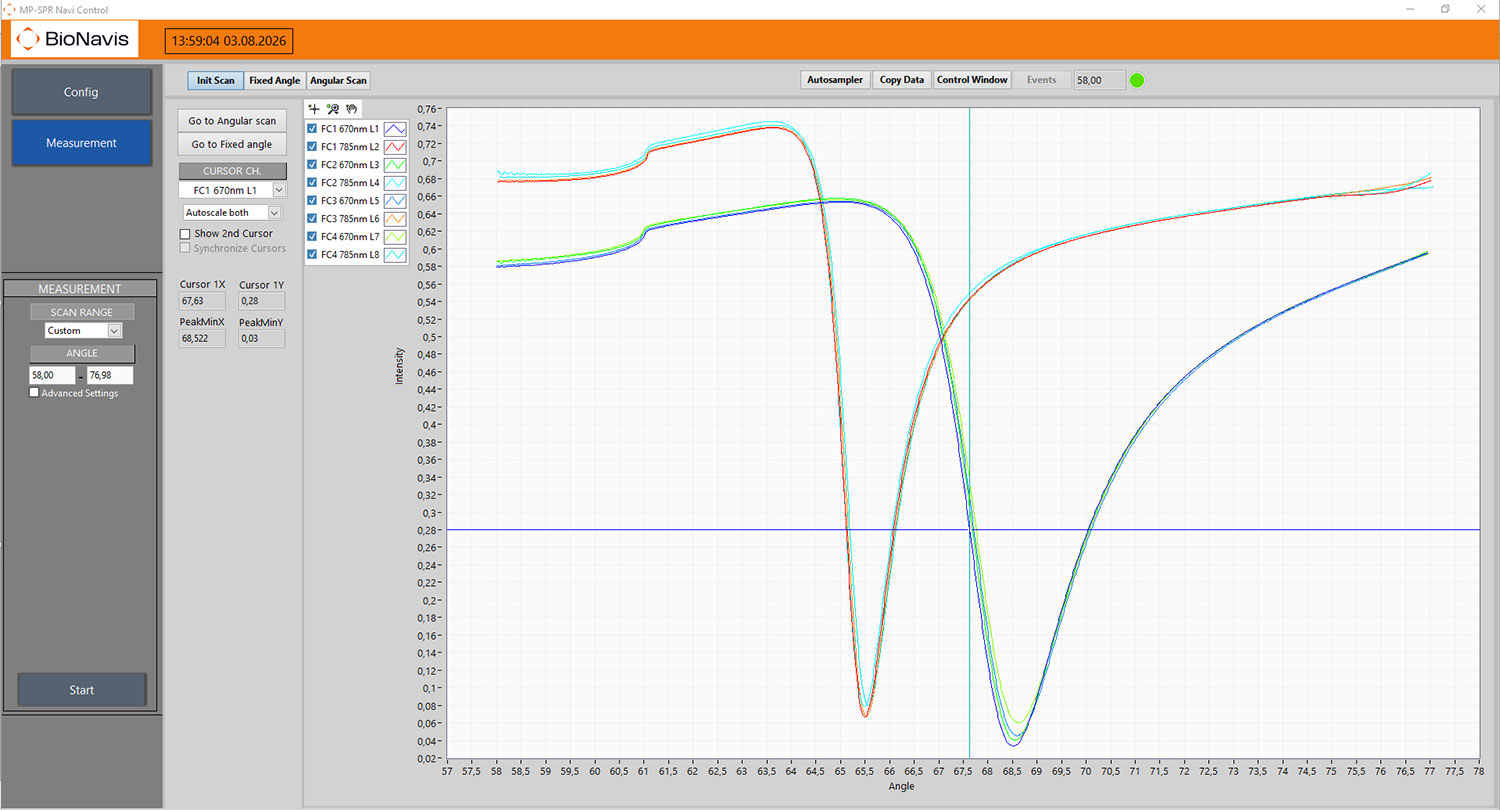Viewport: 1500px width, 810px height.
Task: Click the Intensity axis label
Action: [x=400, y=366]
